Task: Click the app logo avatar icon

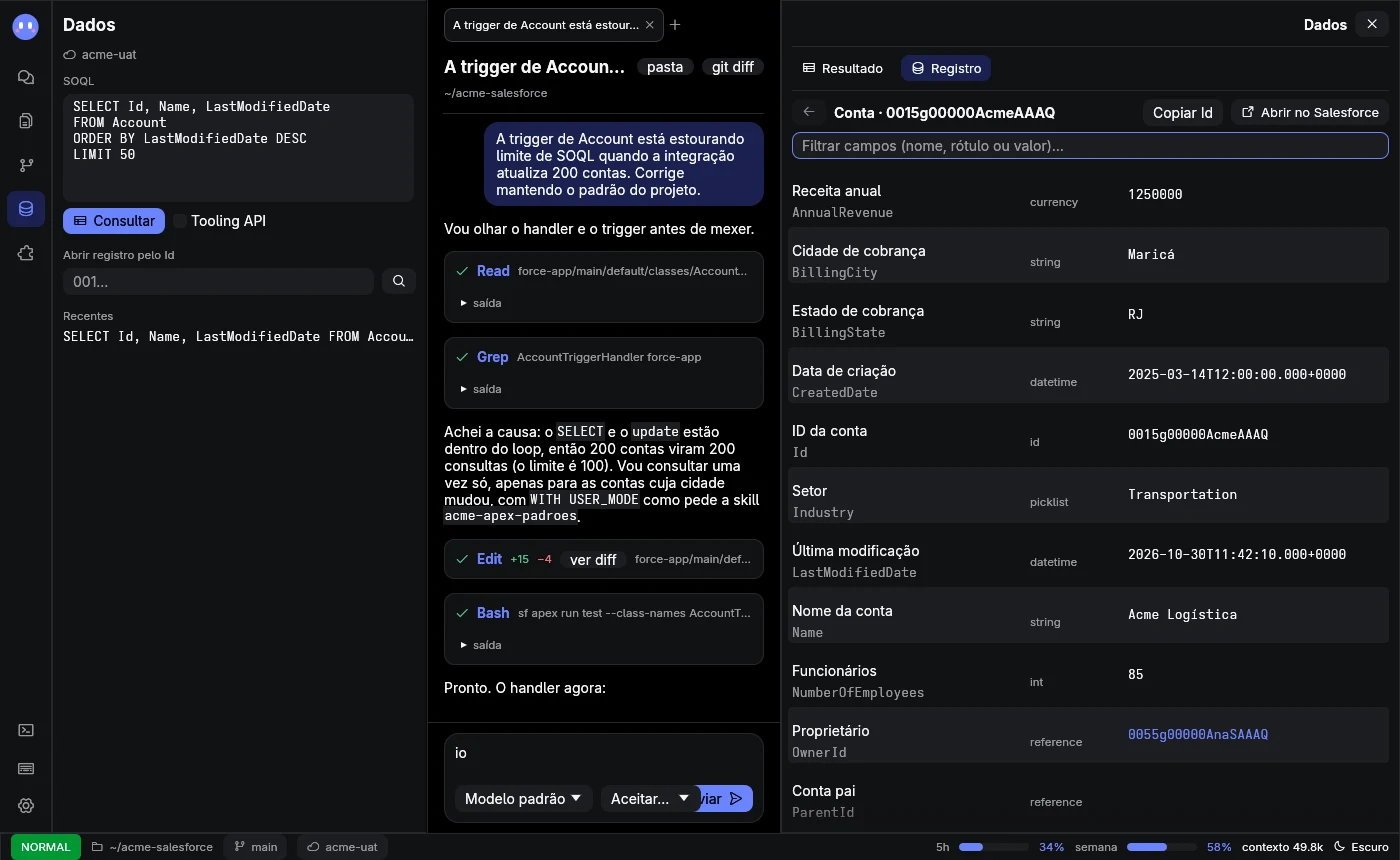Action: (x=26, y=27)
